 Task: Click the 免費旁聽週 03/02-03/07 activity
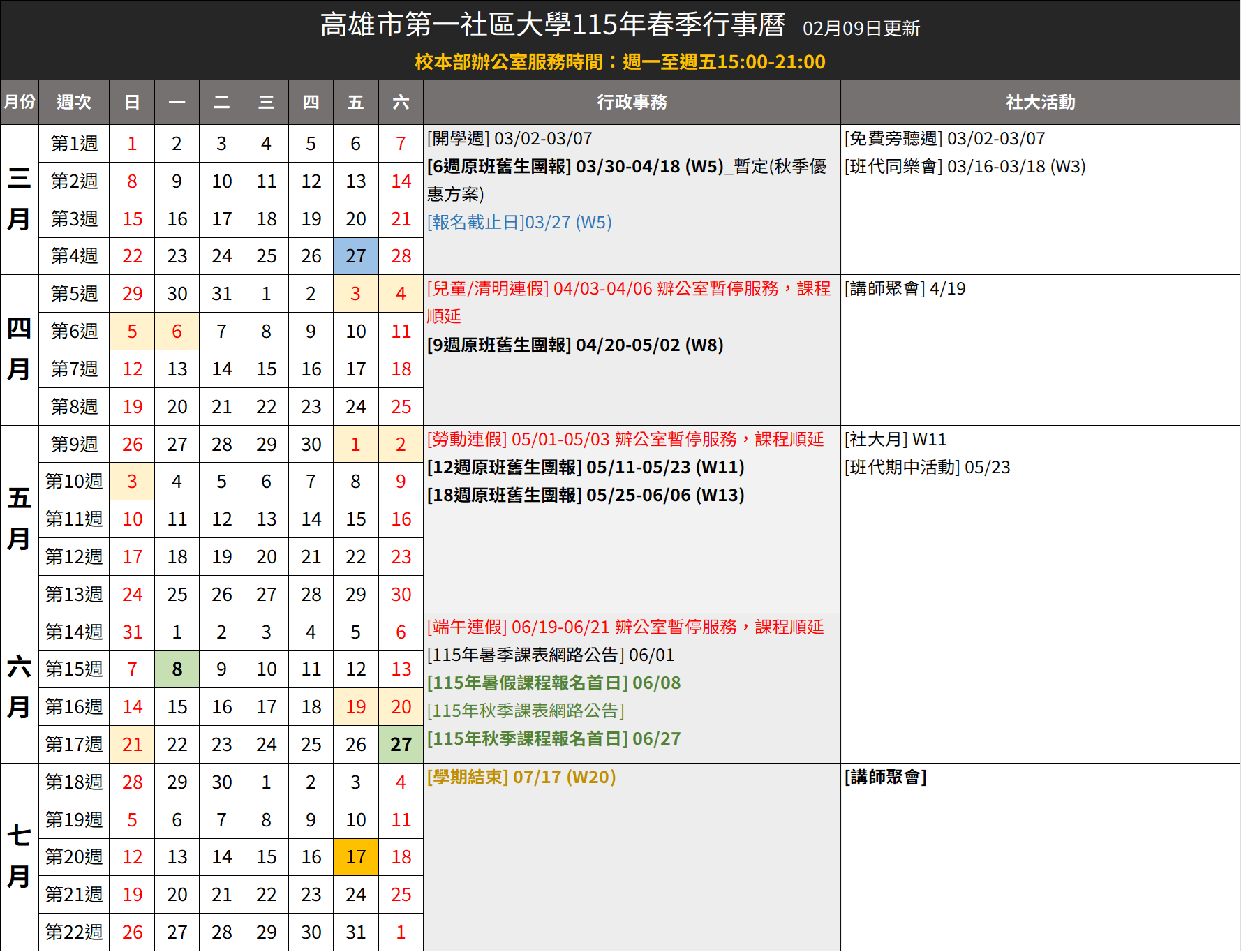[x=944, y=139]
